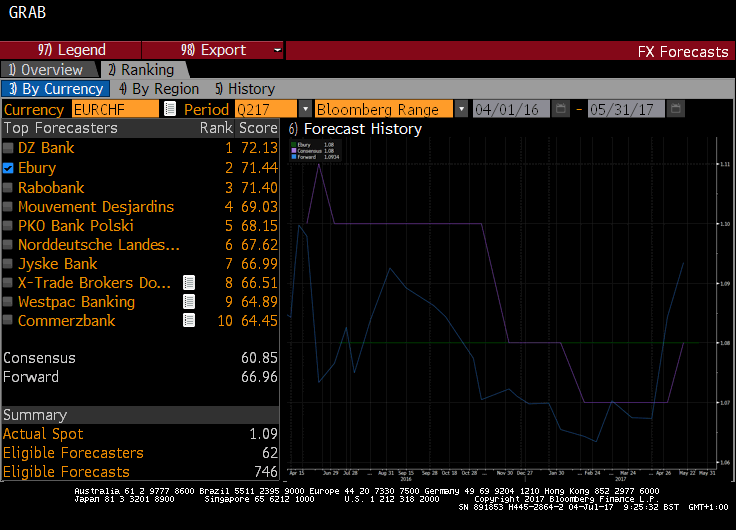Select the Bloomberg Range field

[x=384, y=109]
